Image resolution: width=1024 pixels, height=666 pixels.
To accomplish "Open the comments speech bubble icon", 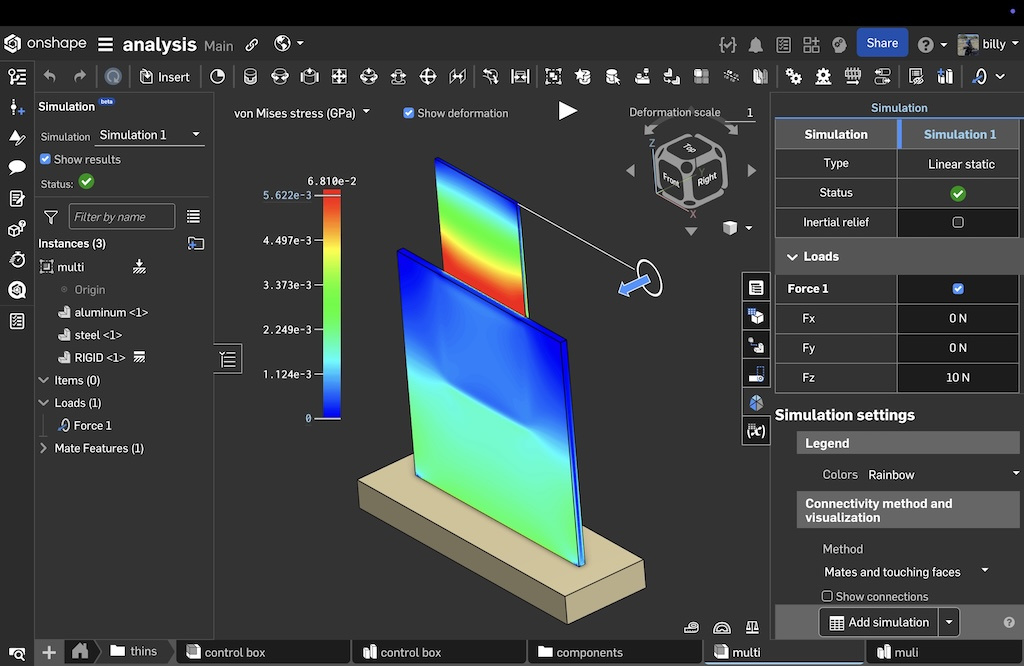I will tap(17, 167).
